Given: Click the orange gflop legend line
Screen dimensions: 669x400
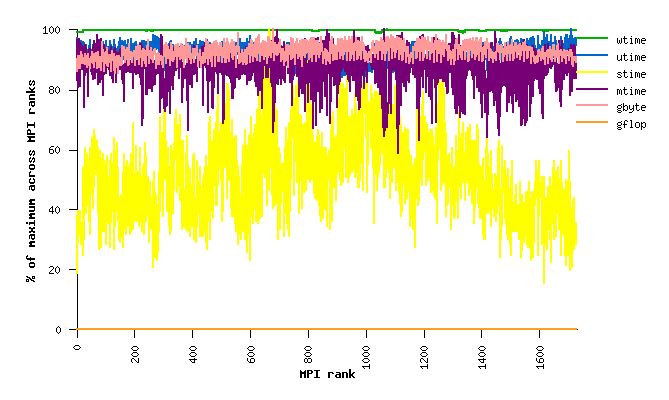Looking at the screenshot, I should pyautogui.click(x=592, y=122).
